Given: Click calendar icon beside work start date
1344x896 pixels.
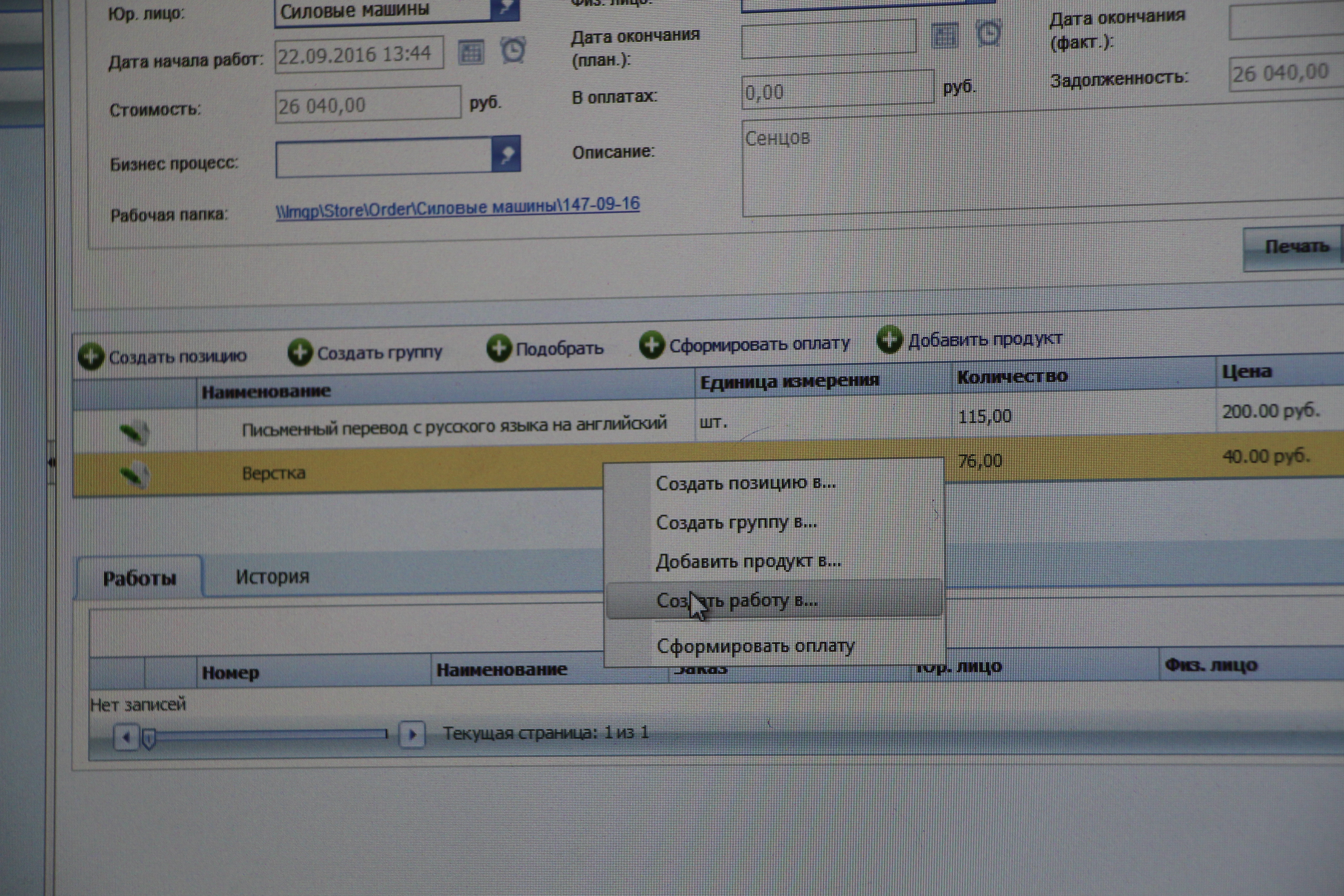Looking at the screenshot, I should pyautogui.click(x=471, y=53).
